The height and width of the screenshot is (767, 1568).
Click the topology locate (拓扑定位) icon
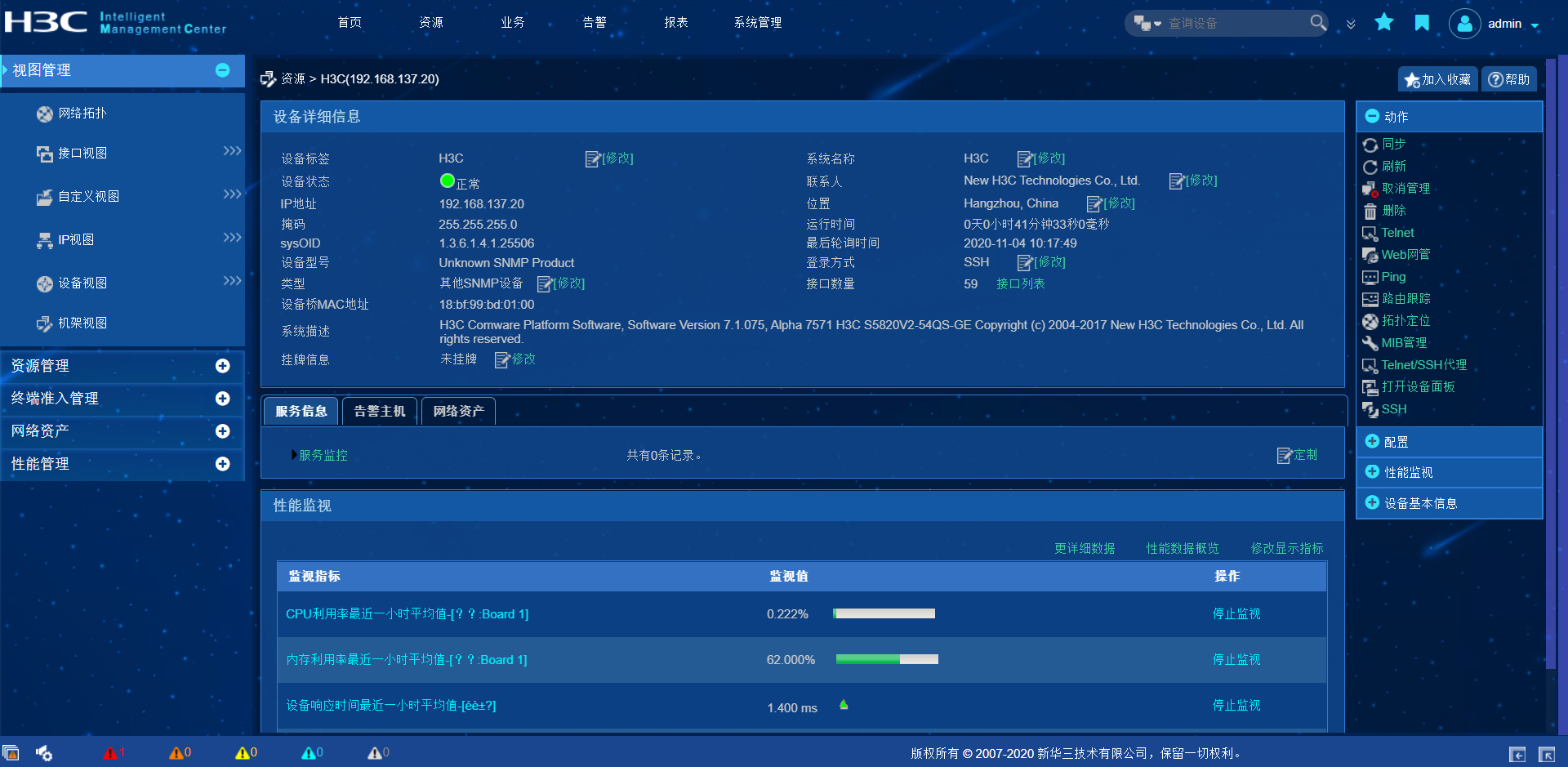[x=1370, y=321]
